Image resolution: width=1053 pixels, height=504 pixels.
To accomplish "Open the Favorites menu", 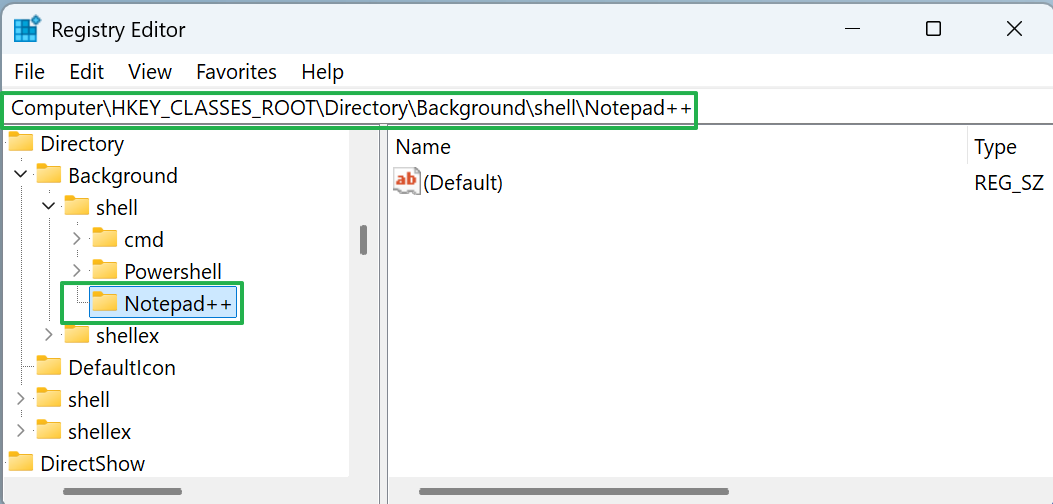I will pos(236,72).
